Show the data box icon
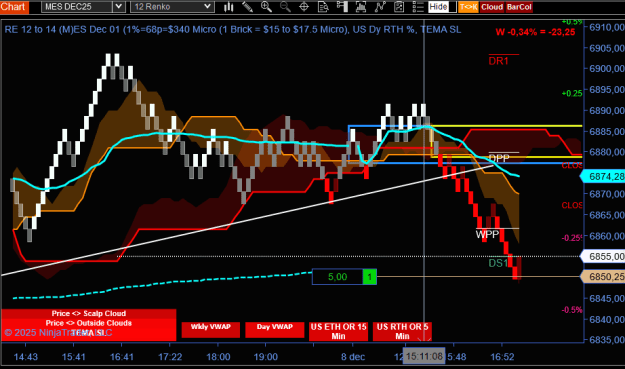 click(323, 7)
